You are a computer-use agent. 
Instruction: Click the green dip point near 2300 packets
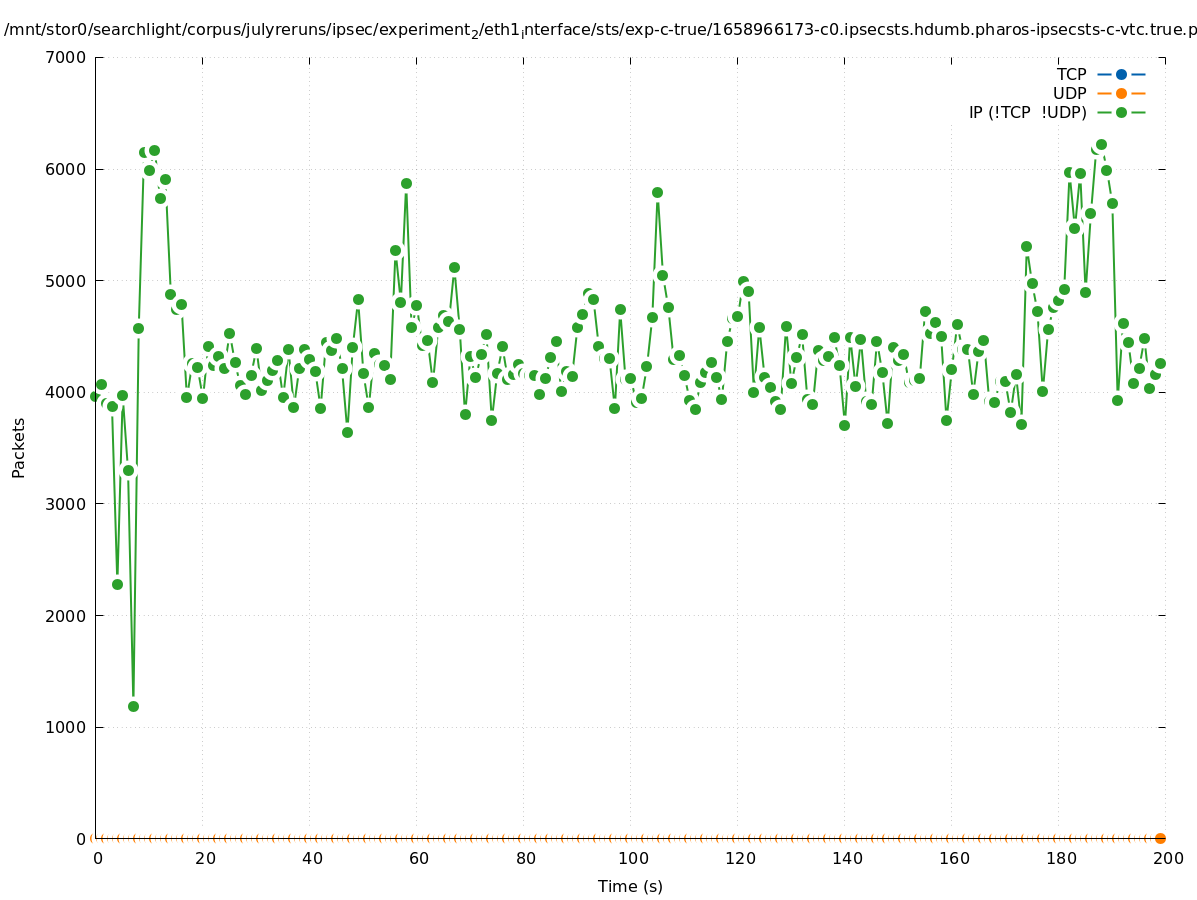(x=117, y=584)
